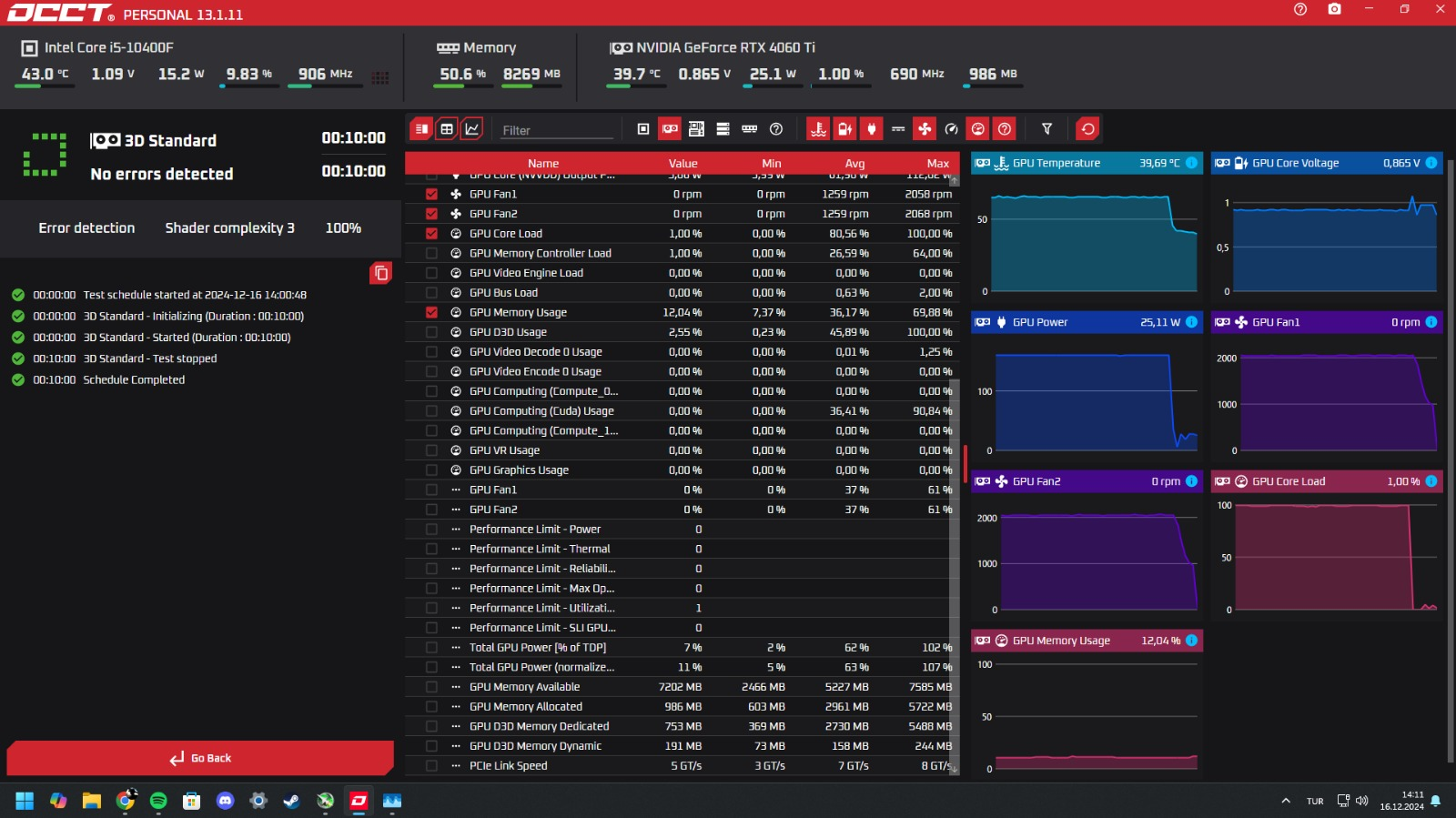Switch to graph-only view icon
The image size is (1456, 818).
472,129
